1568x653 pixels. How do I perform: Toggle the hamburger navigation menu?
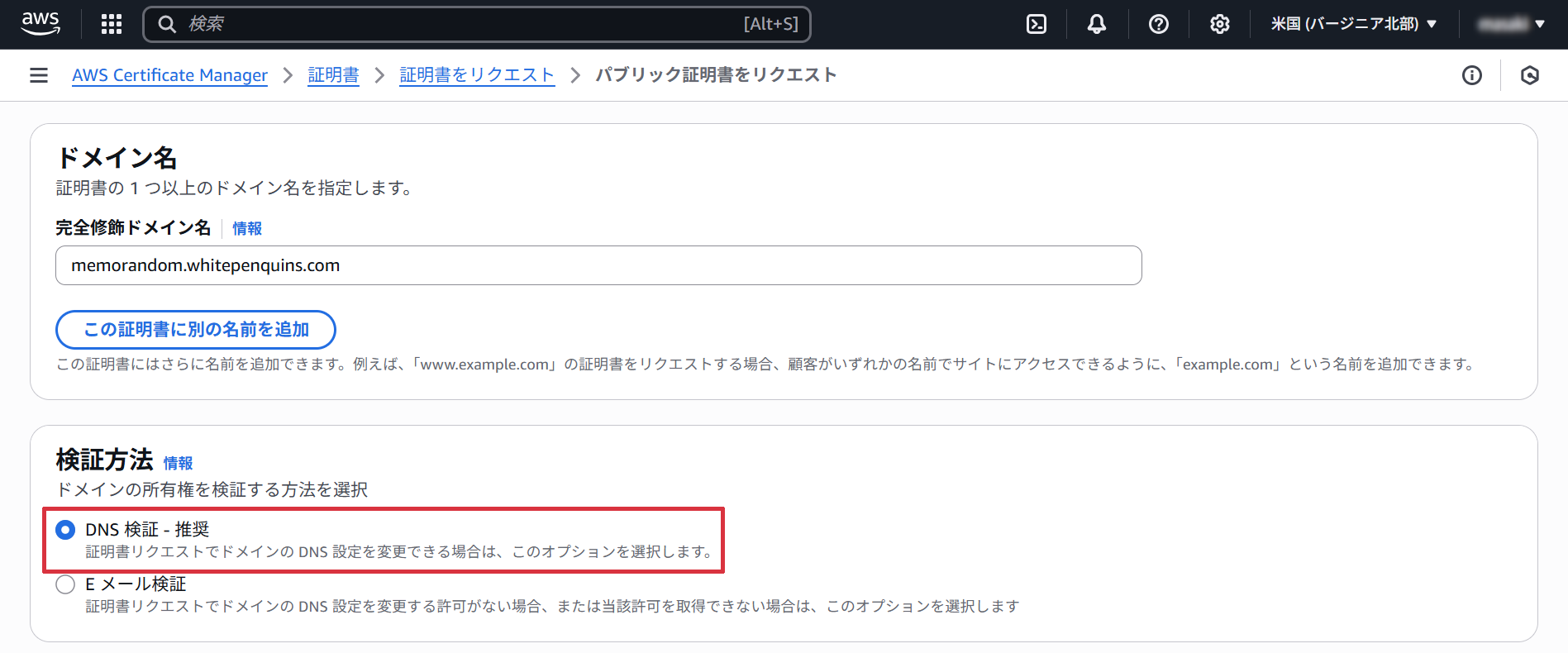click(39, 75)
